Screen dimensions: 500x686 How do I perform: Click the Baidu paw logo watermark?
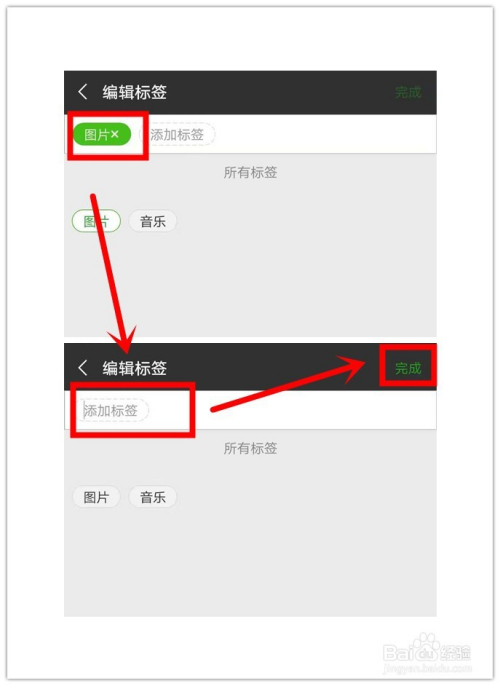[426, 644]
